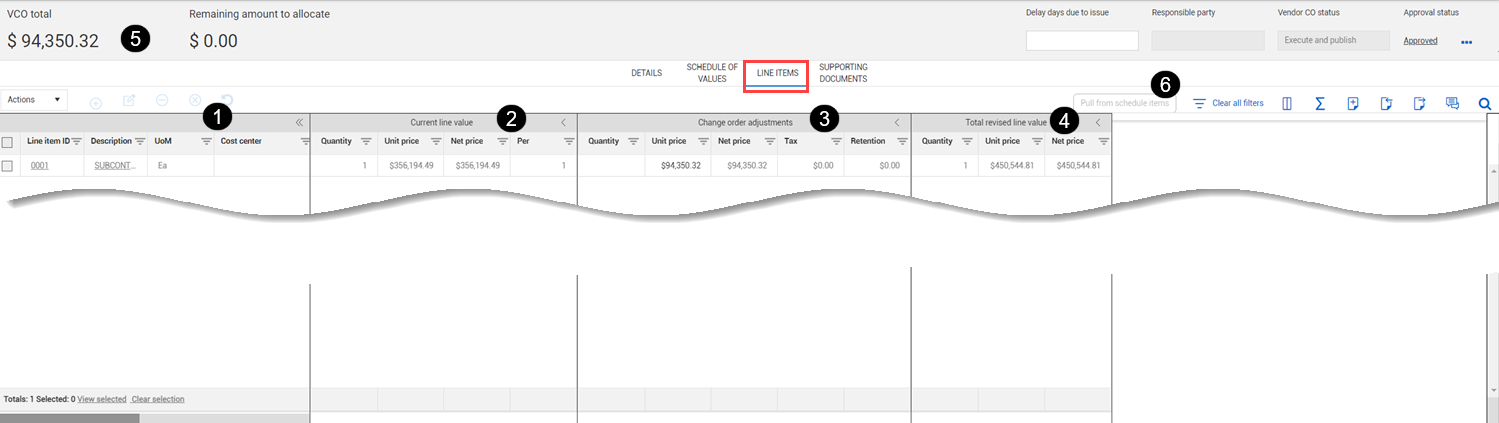Screen dimensions: 1499x423
Task: Click the Responsible party field
Action: click(1208, 40)
